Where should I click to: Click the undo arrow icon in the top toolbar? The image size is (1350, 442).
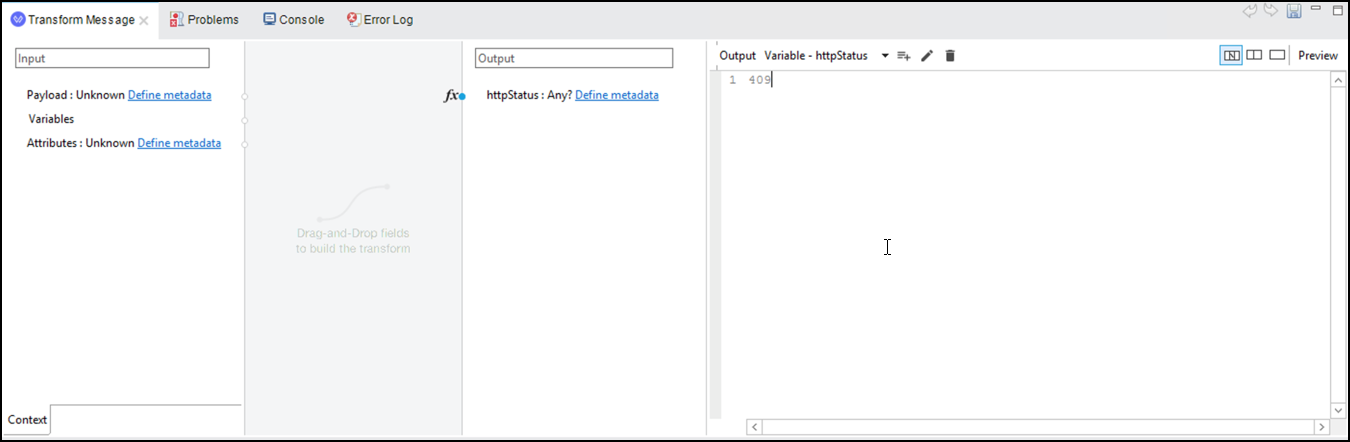[1250, 10]
